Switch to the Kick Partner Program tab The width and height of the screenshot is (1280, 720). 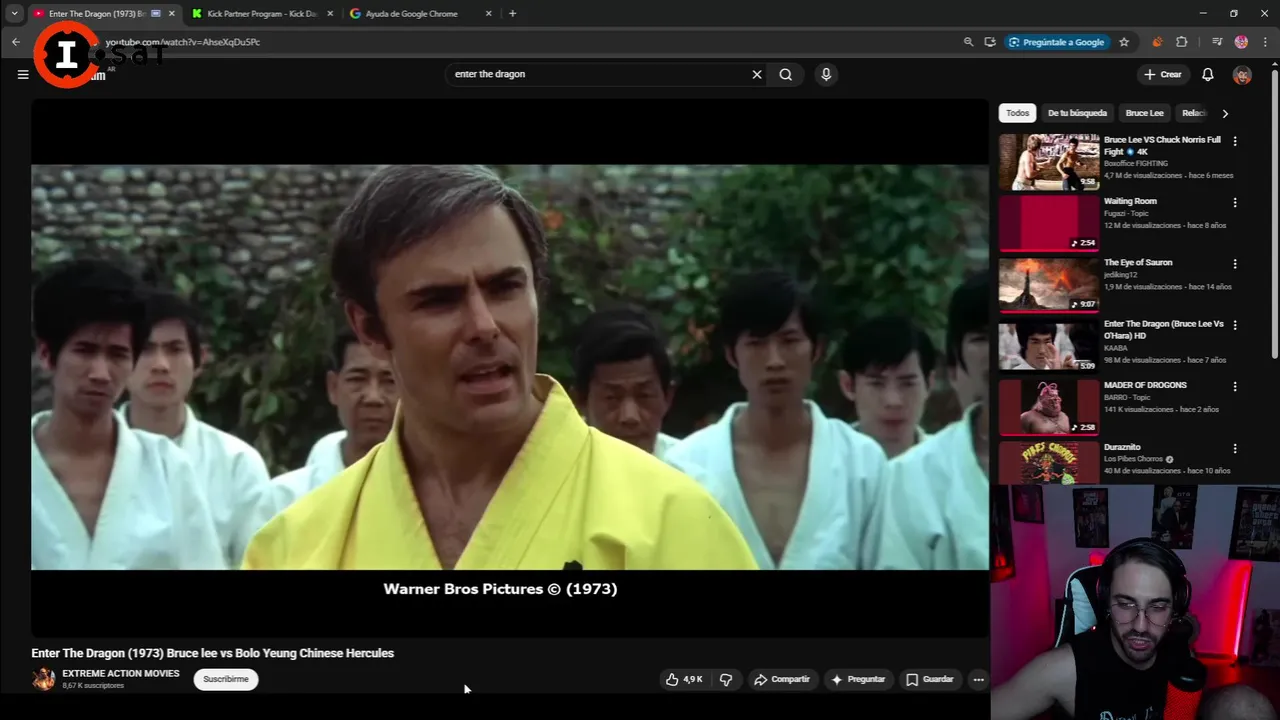pos(261,14)
